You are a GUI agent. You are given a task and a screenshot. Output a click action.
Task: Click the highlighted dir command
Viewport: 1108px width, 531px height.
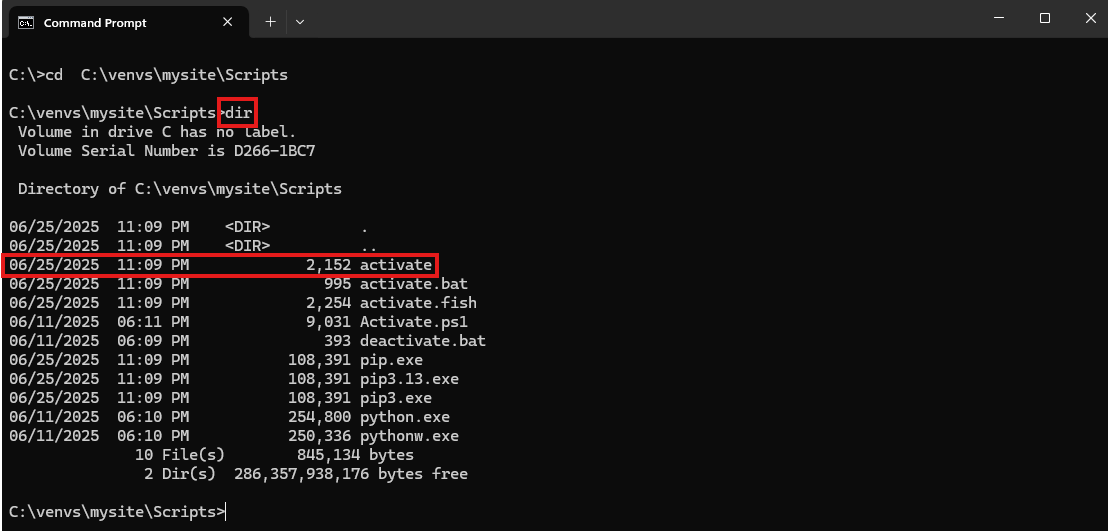click(x=237, y=113)
